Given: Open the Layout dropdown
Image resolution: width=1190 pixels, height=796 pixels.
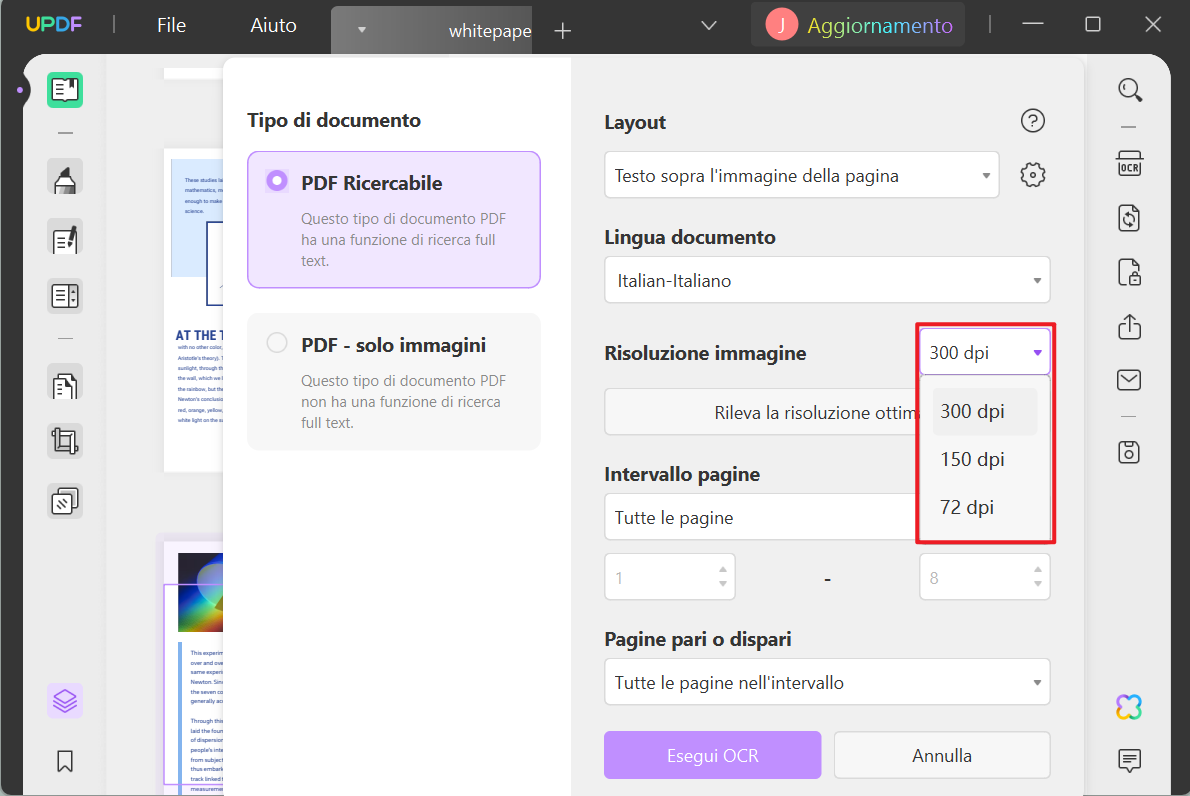Looking at the screenshot, I should coord(801,174).
